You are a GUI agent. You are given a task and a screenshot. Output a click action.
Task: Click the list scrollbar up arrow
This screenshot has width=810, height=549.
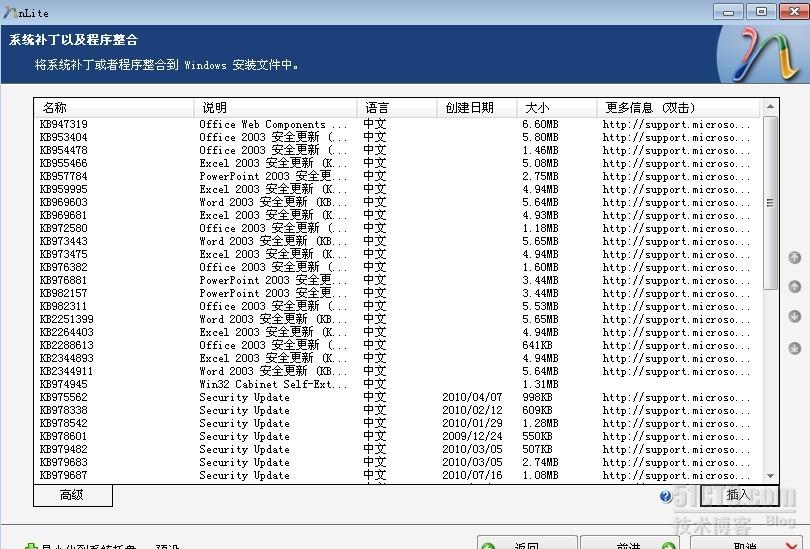point(770,107)
